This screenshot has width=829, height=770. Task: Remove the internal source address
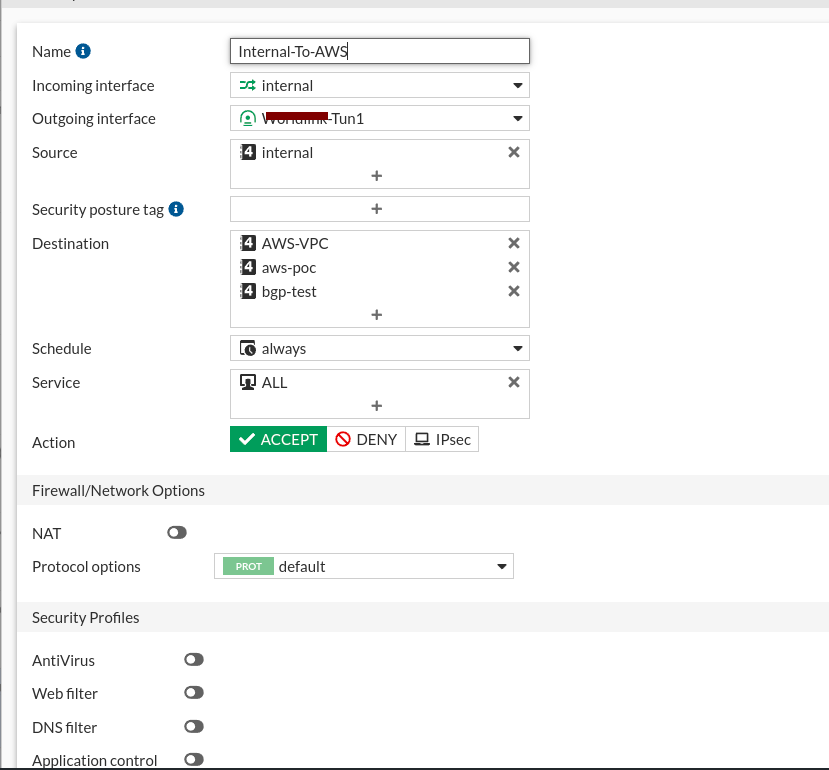coord(513,152)
